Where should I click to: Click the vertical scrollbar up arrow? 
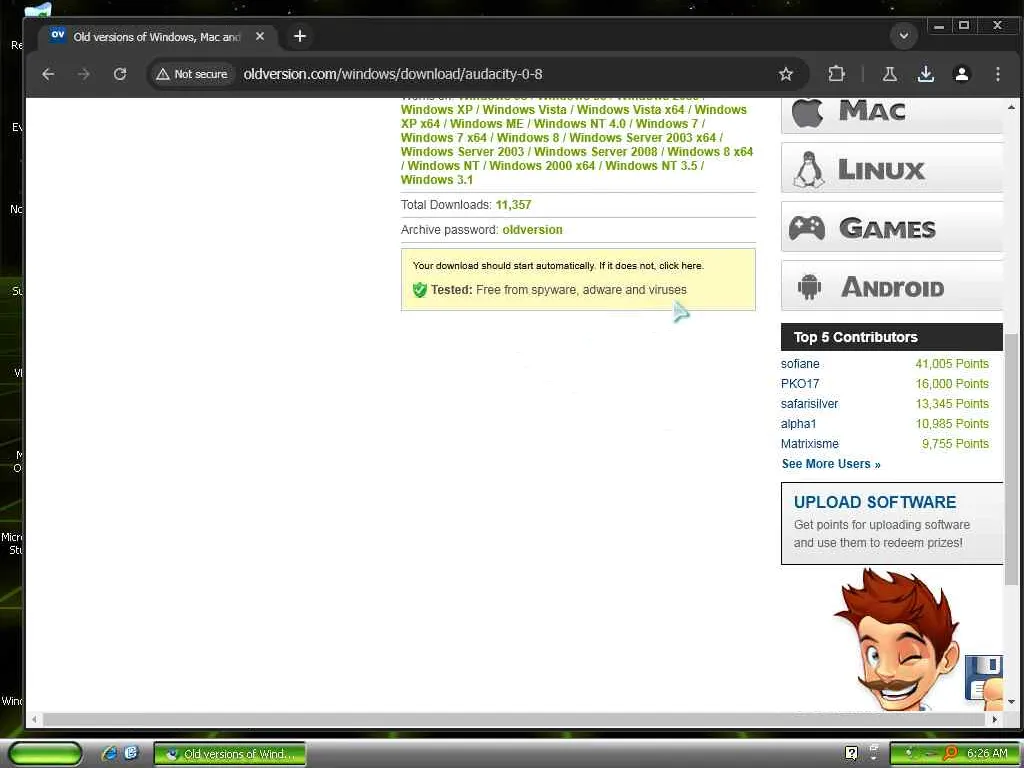[x=1011, y=106]
